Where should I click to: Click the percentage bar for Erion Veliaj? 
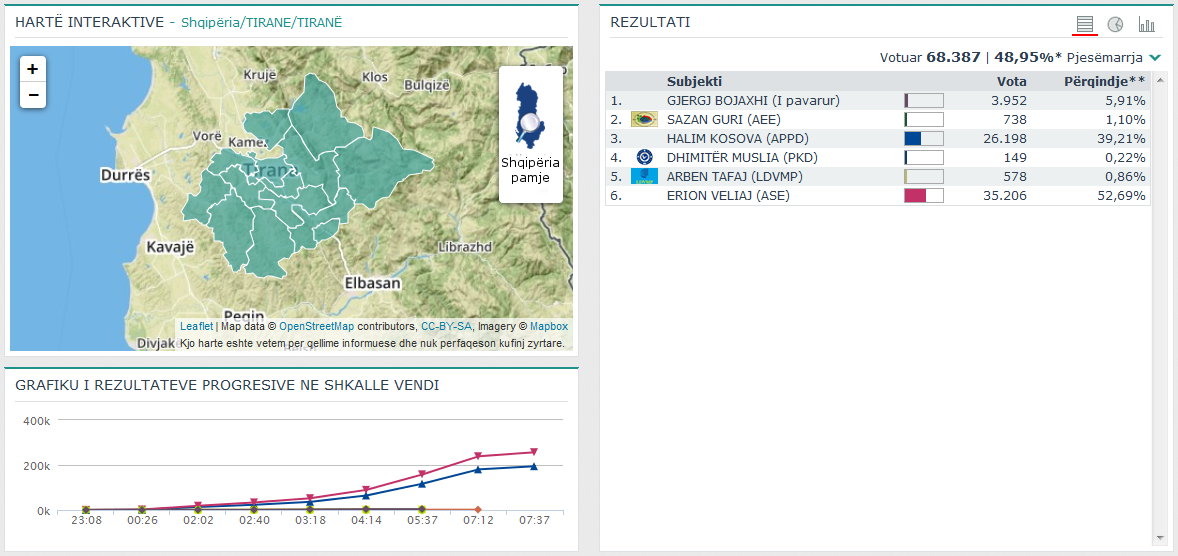[924, 195]
